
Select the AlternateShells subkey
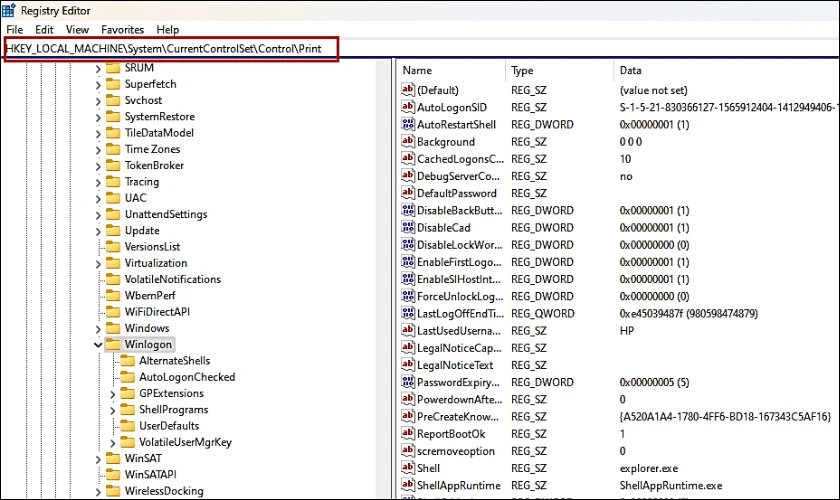[x=175, y=361]
